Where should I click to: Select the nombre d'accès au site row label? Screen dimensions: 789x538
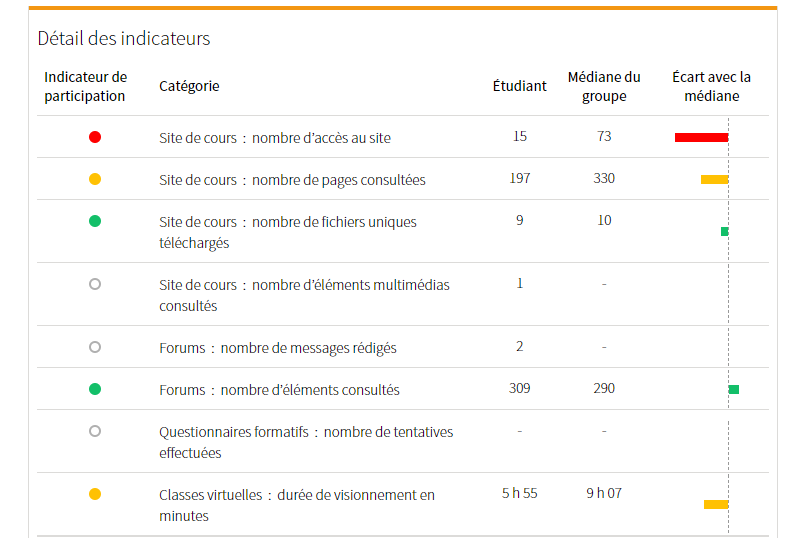275,138
